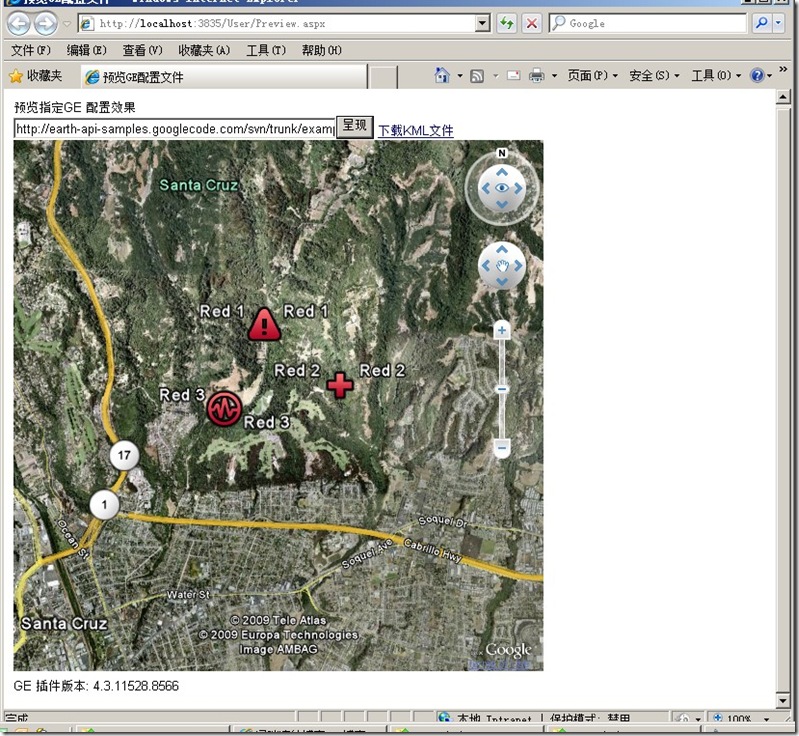Open the search provider dropdown arrow
The image size is (799, 736).
tap(778, 23)
